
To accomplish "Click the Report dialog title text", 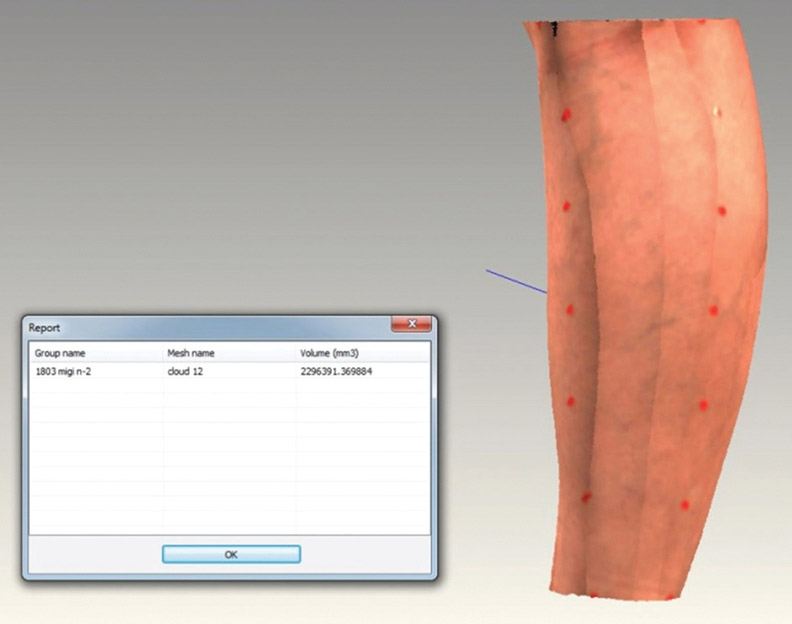I will tap(44, 328).
